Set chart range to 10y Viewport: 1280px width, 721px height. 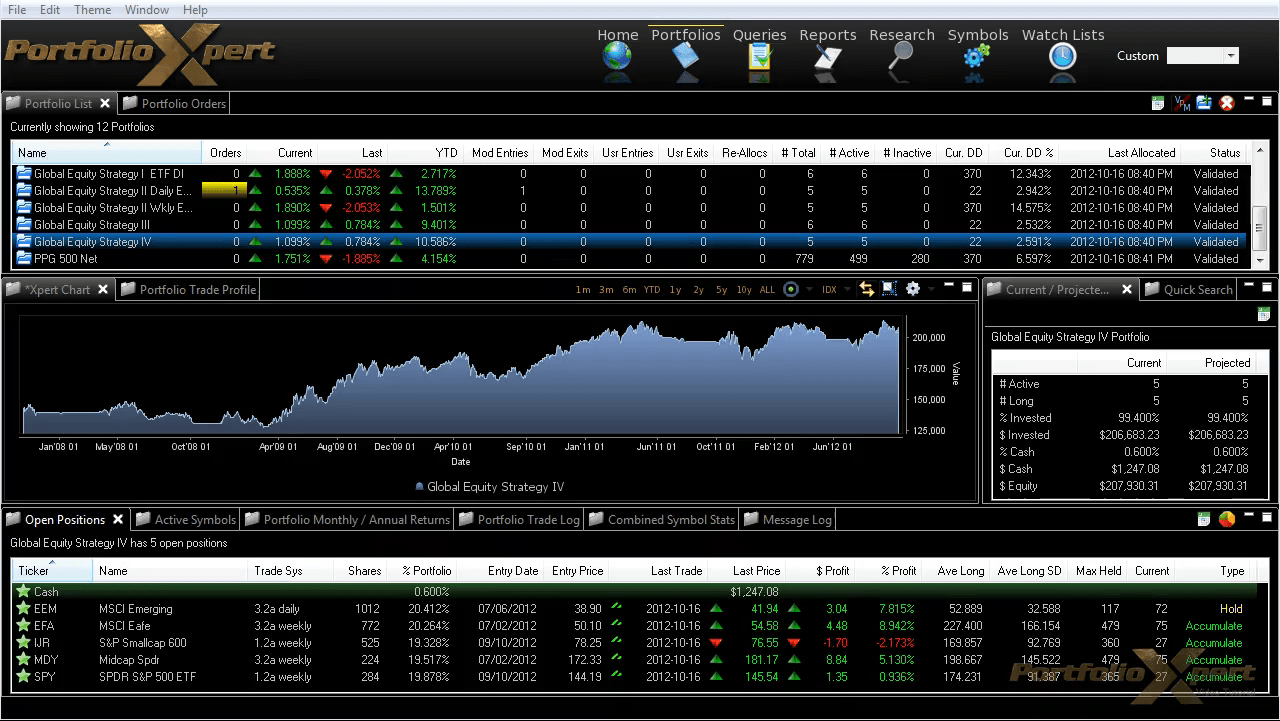point(744,290)
